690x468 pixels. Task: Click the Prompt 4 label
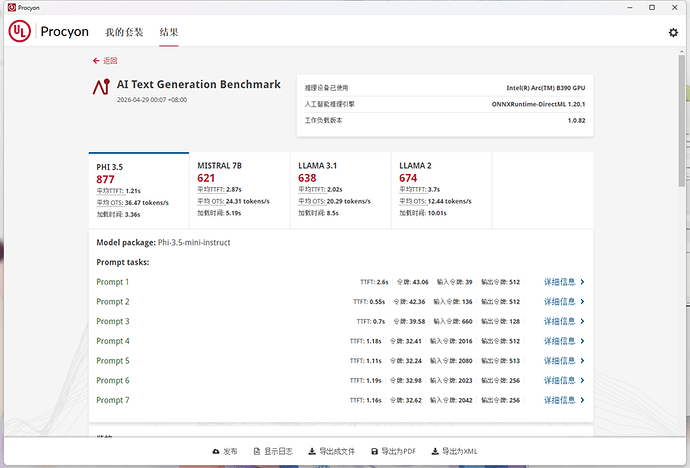pos(113,341)
